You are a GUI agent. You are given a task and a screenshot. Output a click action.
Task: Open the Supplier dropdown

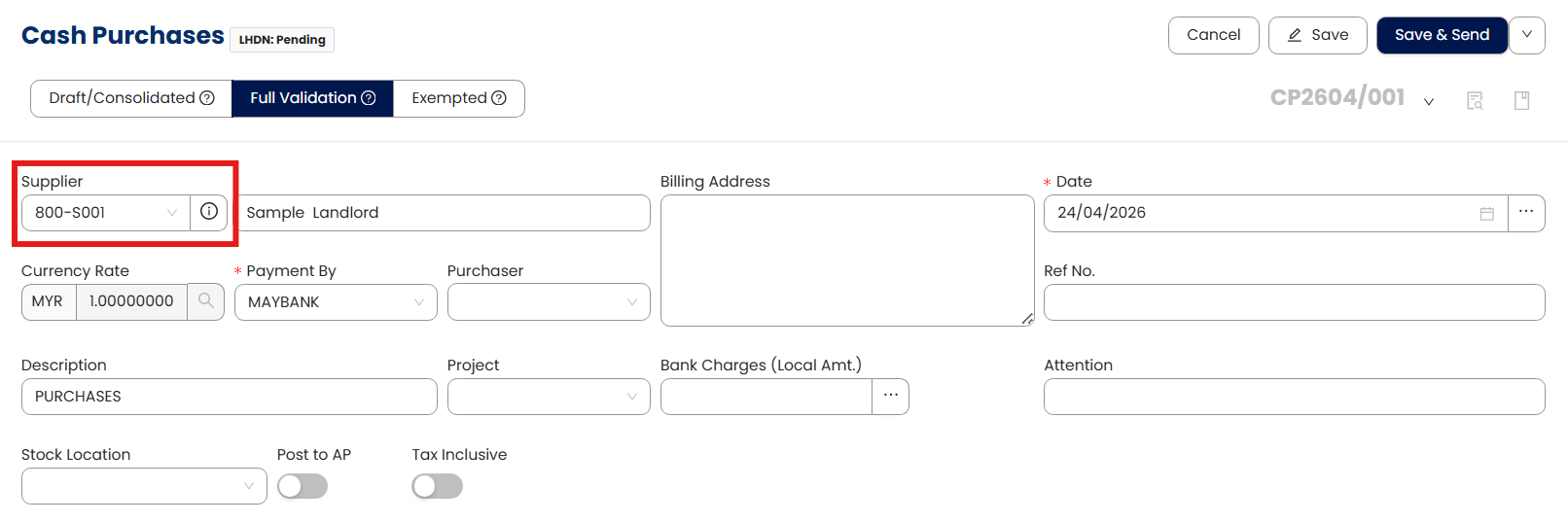pos(105,213)
